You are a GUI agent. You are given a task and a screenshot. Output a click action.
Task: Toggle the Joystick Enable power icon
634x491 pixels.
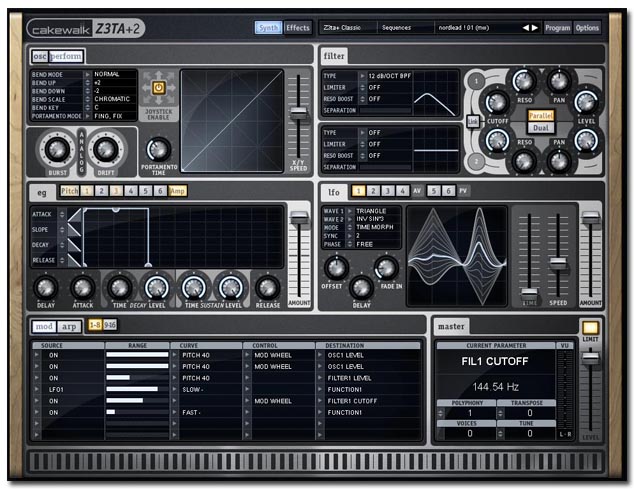point(158,88)
